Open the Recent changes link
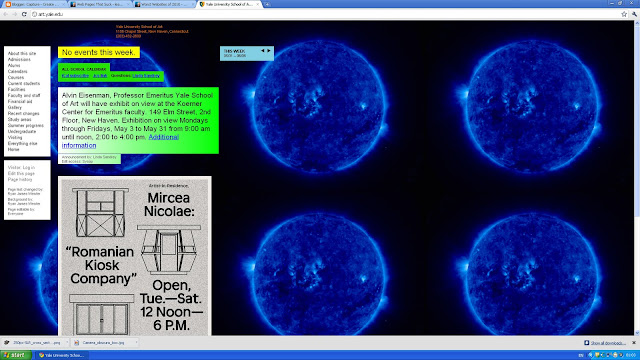The image size is (640, 360). click(x=23, y=113)
